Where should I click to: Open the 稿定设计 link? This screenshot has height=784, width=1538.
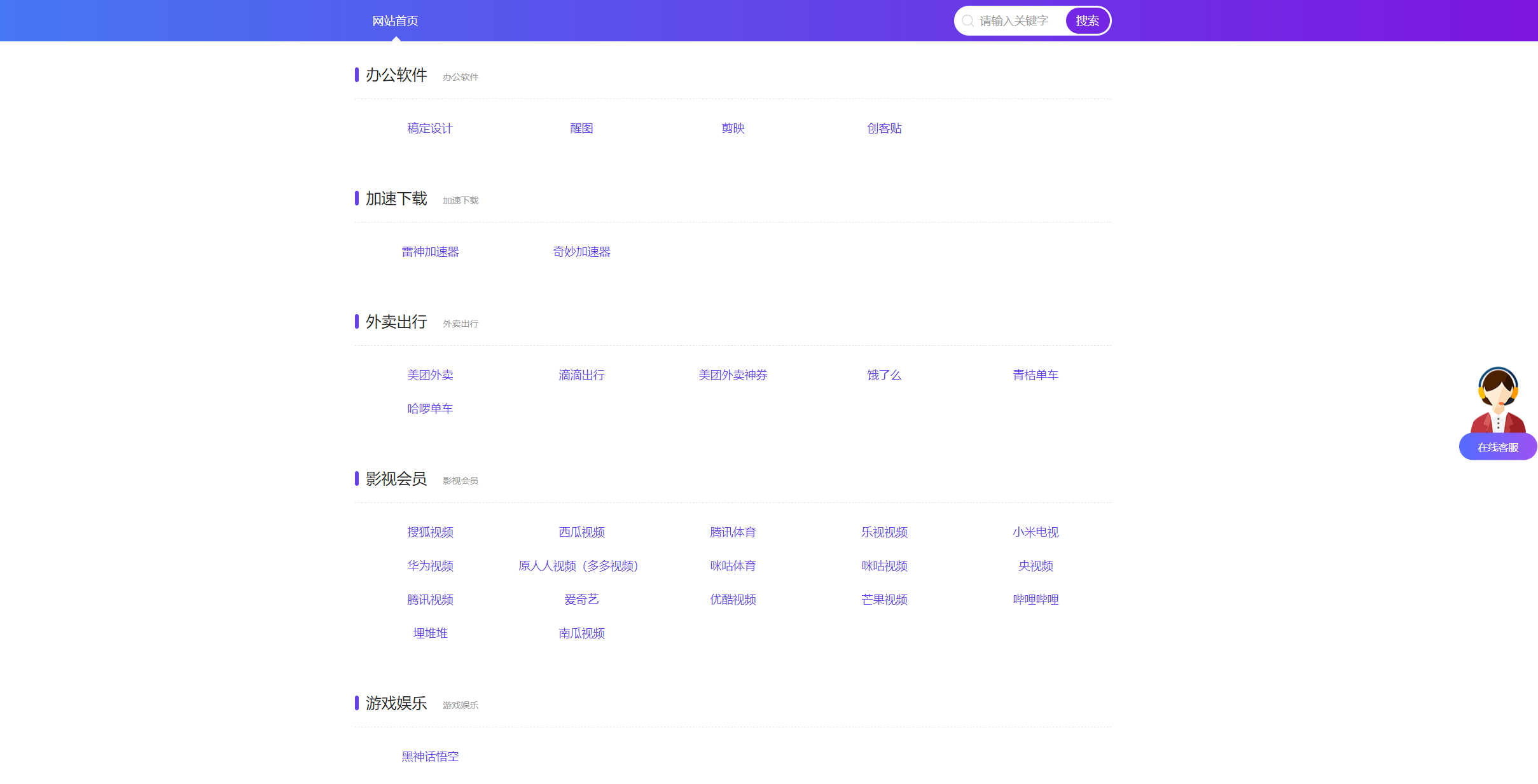click(x=430, y=128)
